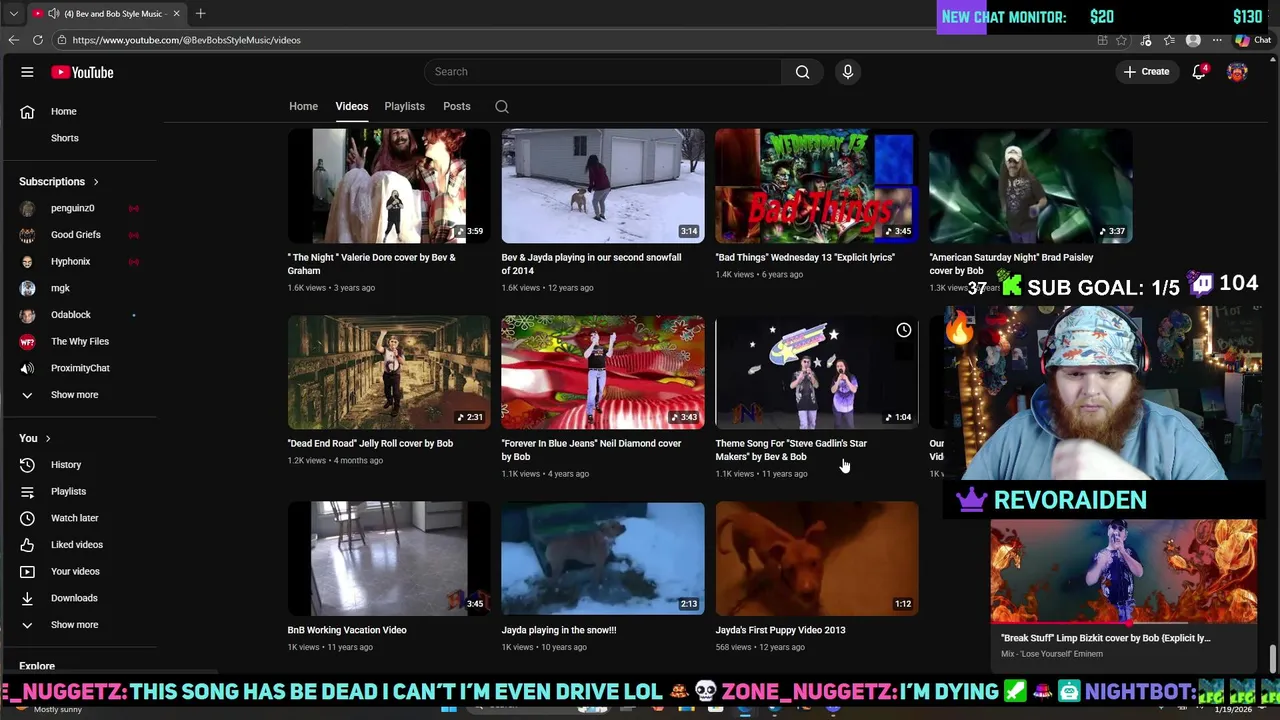Add Theme Song video to Watch later
Screen dimensions: 1280x720
point(903,330)
